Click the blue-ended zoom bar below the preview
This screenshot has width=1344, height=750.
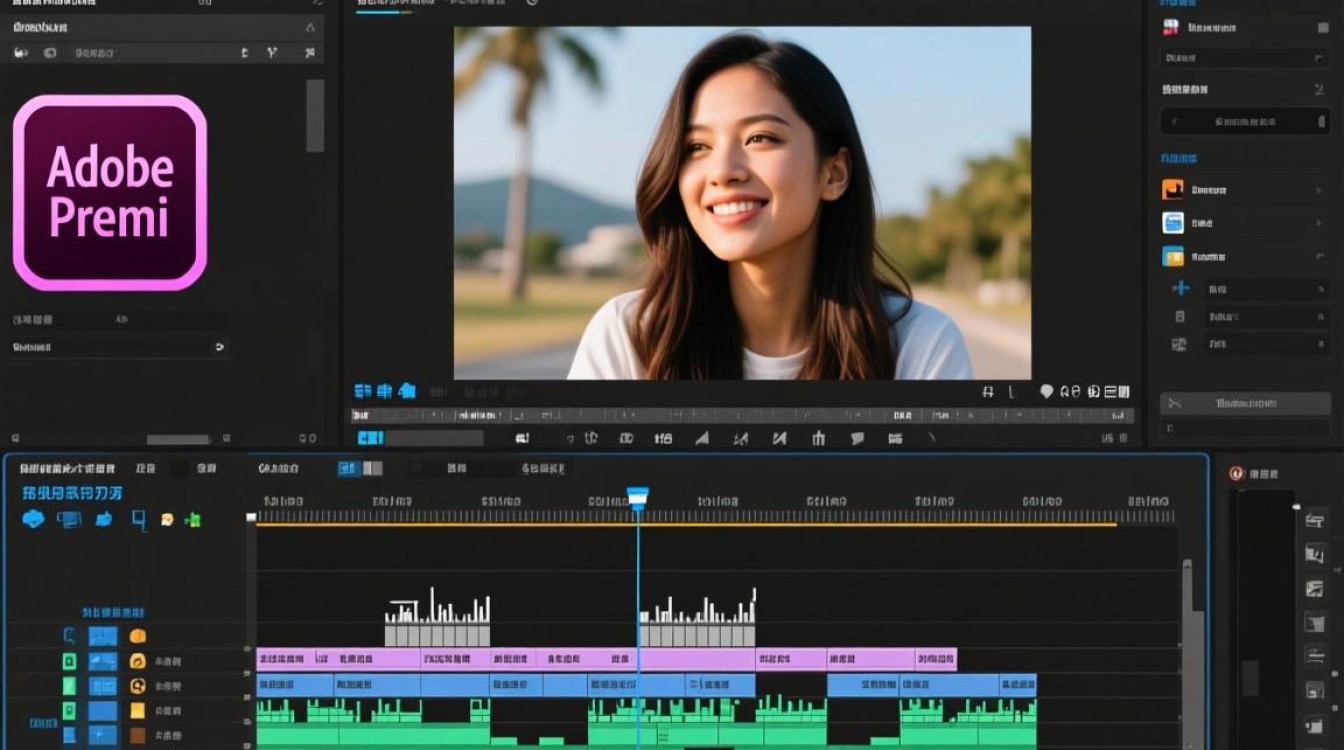420,438
